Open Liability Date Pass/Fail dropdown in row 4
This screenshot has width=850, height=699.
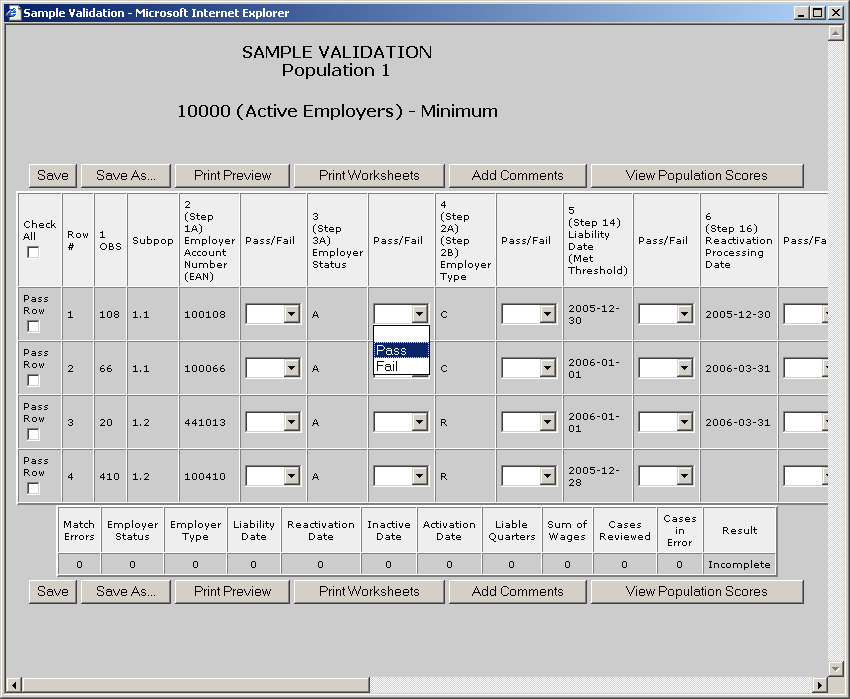[665, 476]
